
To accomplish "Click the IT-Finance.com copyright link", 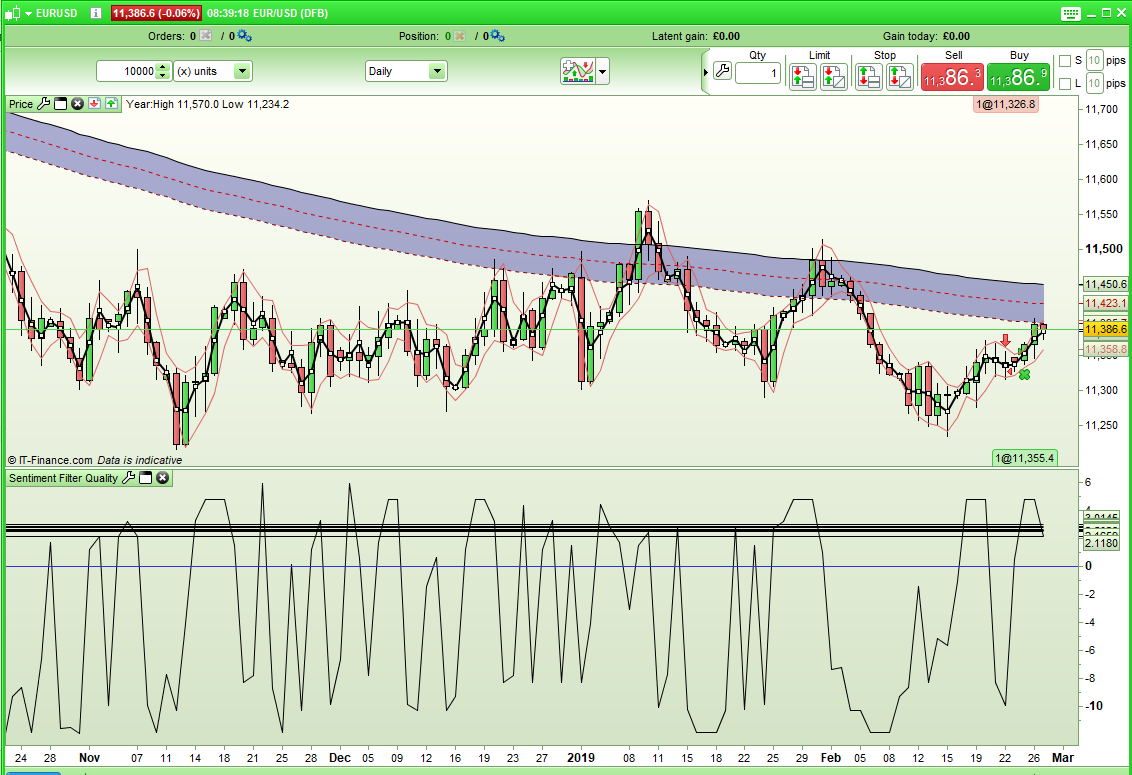I will pos(50,460).
